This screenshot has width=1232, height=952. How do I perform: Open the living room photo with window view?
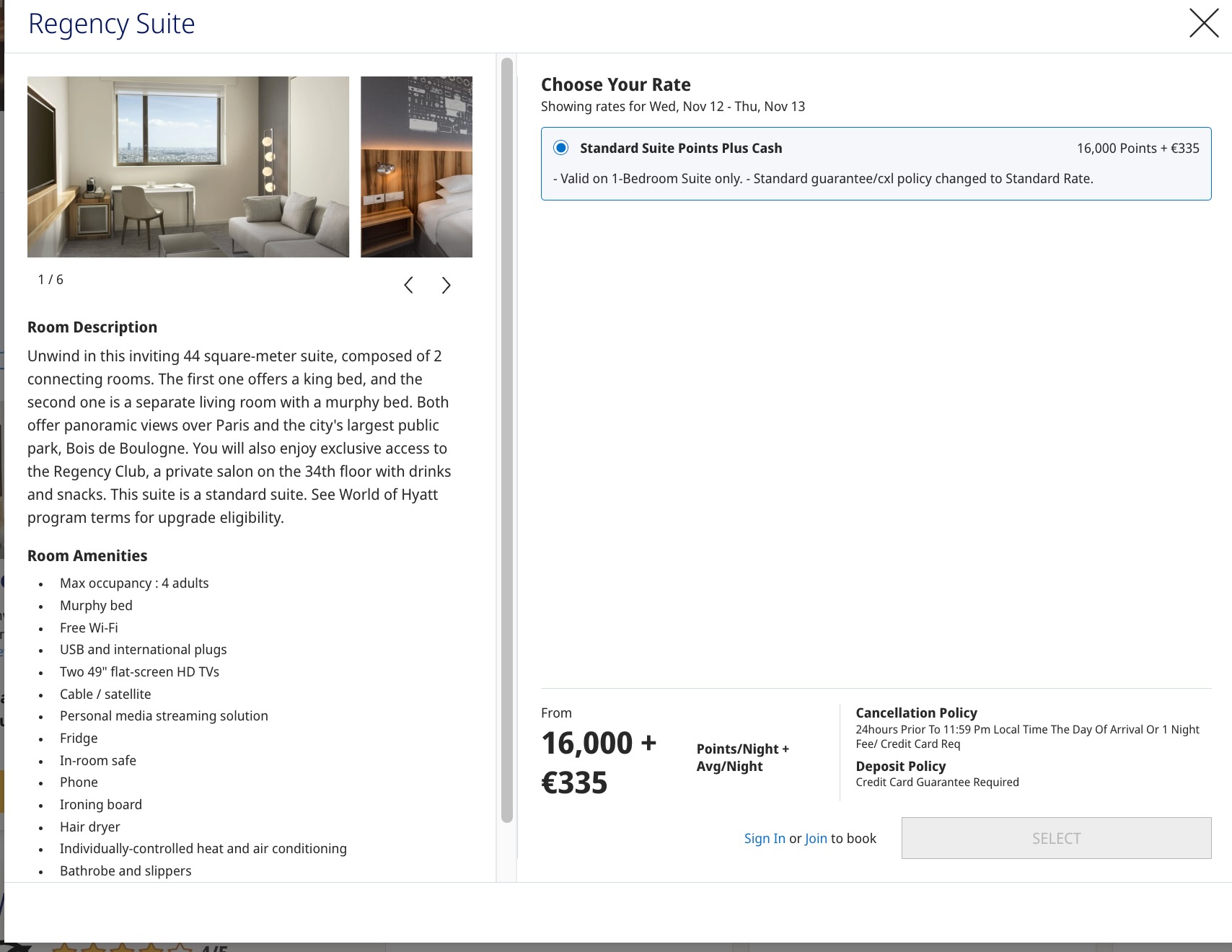click(x=188, y=167)
